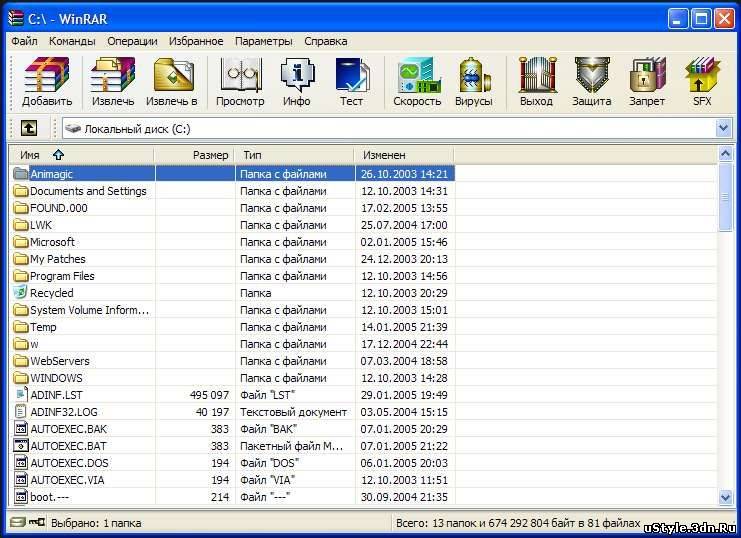The width and height of the screenshot is (741, 538).
Task: Expand the address path dropdown arrow
Action: click(x=723, y=128)
